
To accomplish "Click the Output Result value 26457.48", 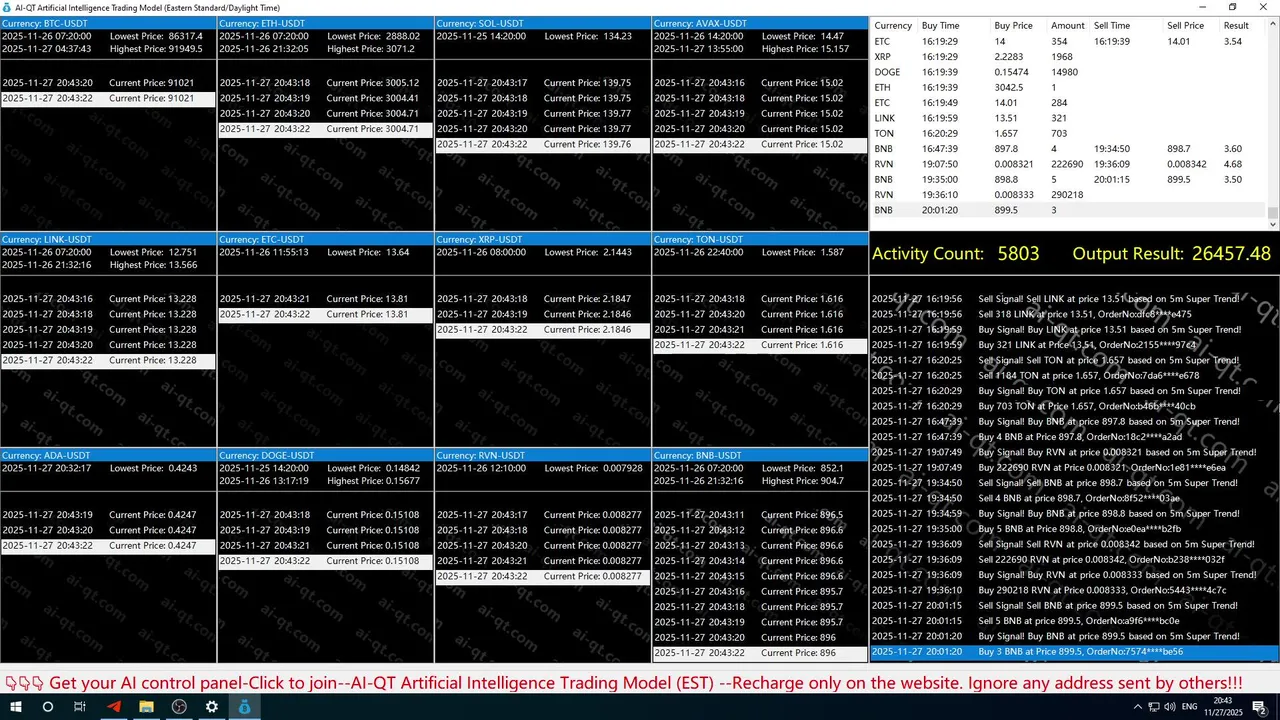I will pos(1231,254).
